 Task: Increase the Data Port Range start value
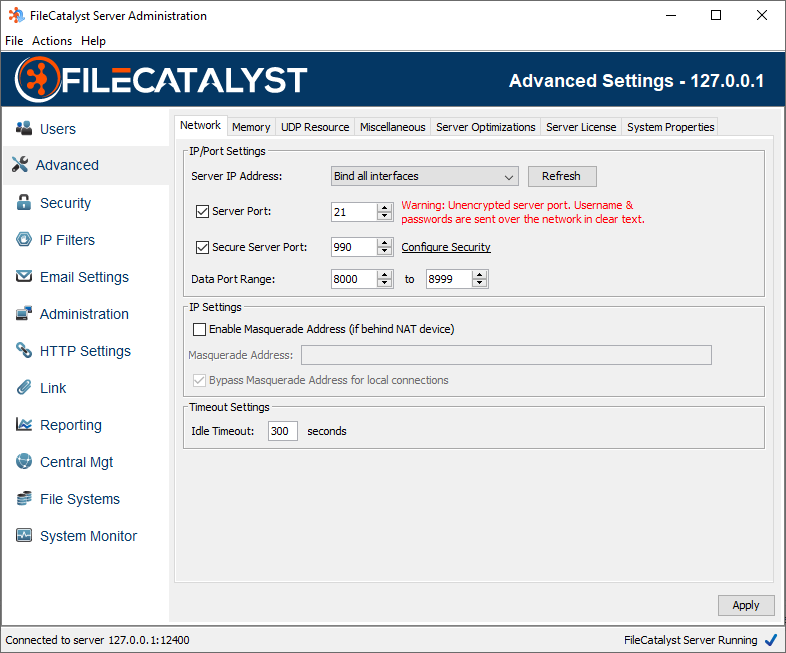(x=384, y=275)
